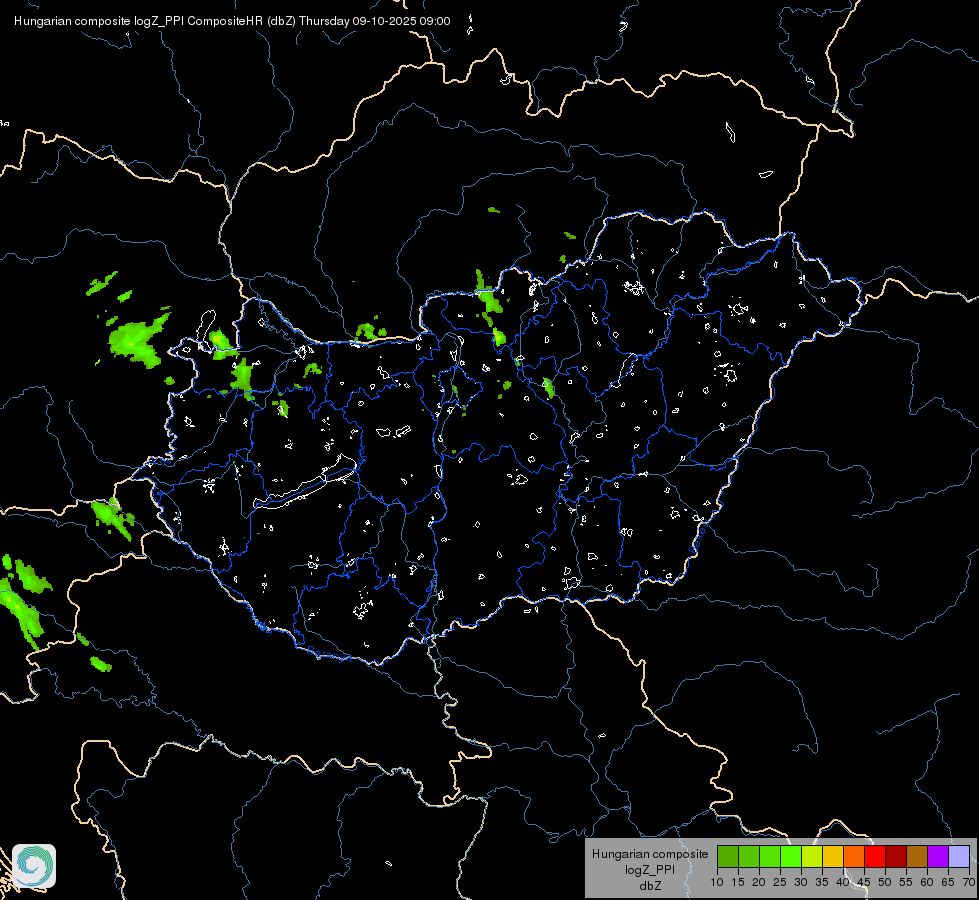Click the legend scale value '20'

click(759, 882)
